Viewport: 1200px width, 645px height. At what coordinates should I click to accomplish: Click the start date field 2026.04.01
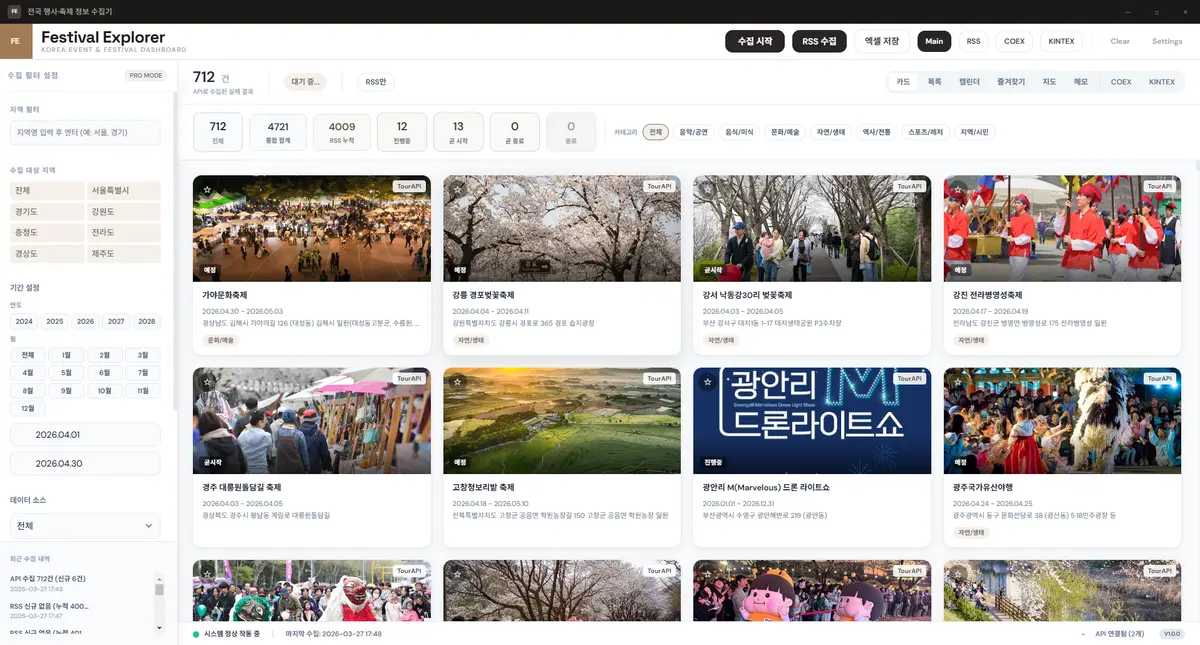click(85, 435)
